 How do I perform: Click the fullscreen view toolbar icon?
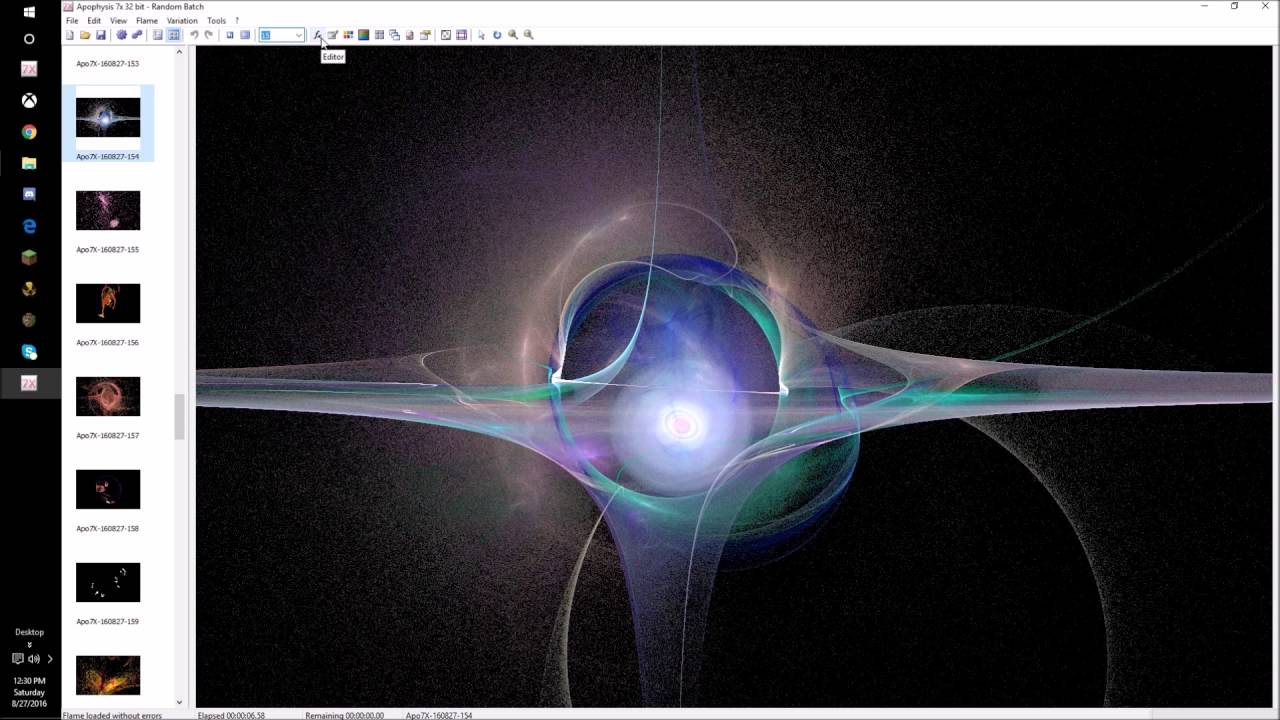245,35
